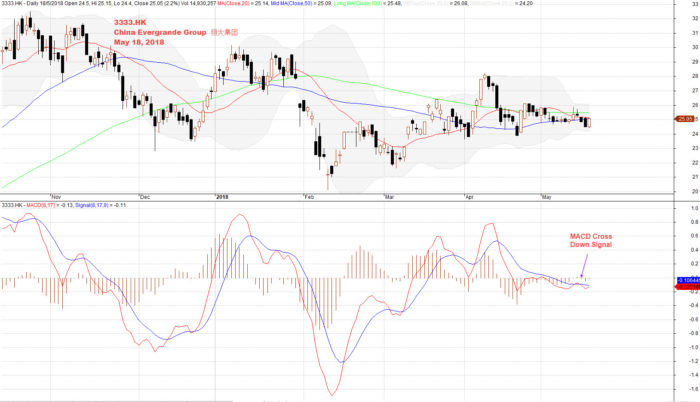Click the -1.6 level on MACD axis

tap(694, 389)
